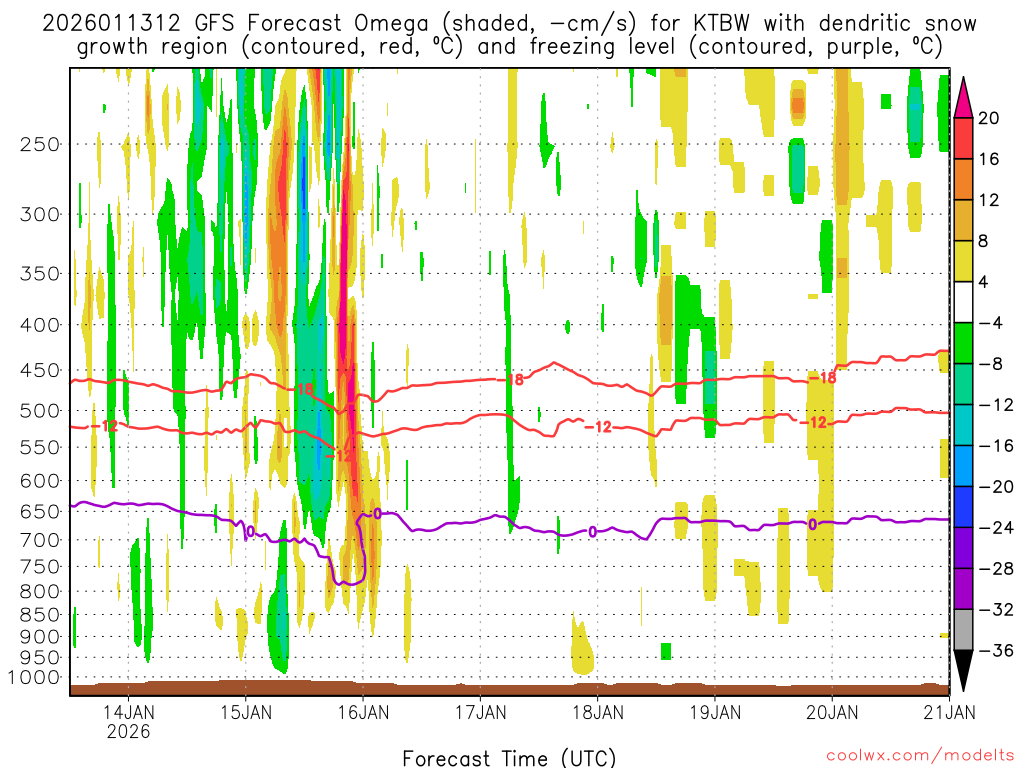Click the coolwx.com/modelts link text
This screenshot has height=768, width=1024.
[x=920, y=756]
